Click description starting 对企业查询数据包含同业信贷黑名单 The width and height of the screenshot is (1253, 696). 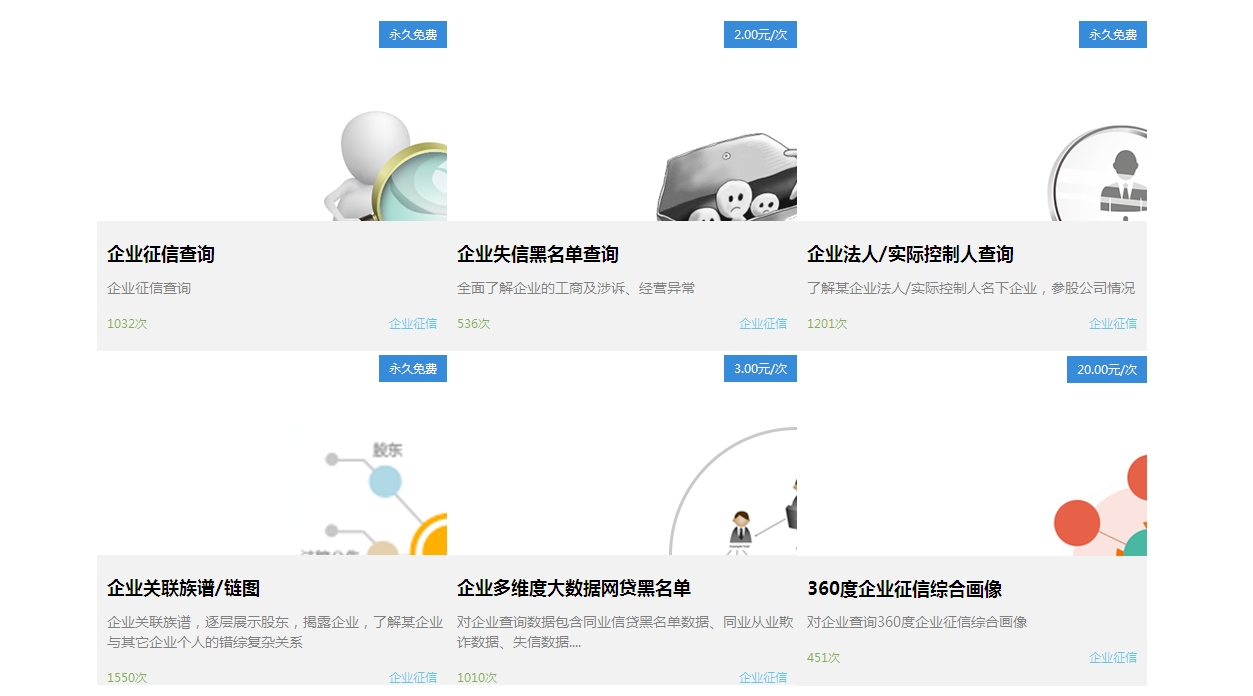pos(625,632)
